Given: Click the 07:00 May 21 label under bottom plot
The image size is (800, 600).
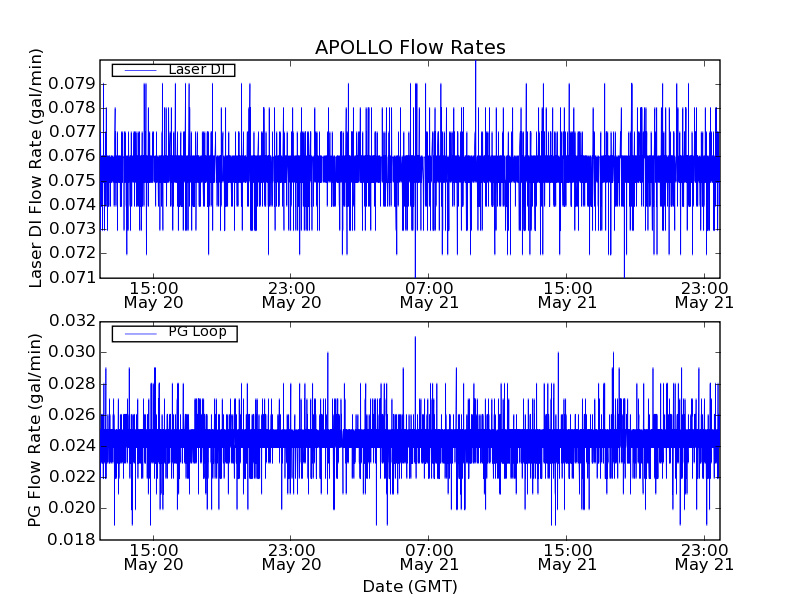Looking at the screenshot, I should point(428,557).
